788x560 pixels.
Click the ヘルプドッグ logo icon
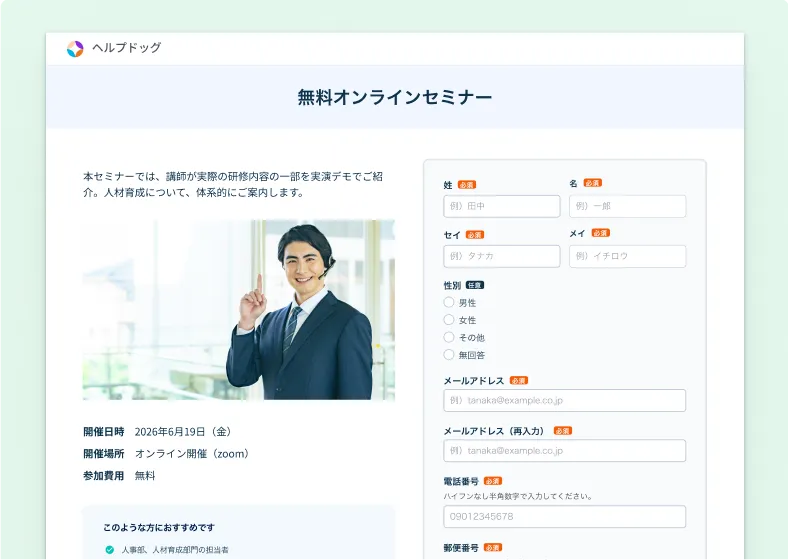click(75, 49)
